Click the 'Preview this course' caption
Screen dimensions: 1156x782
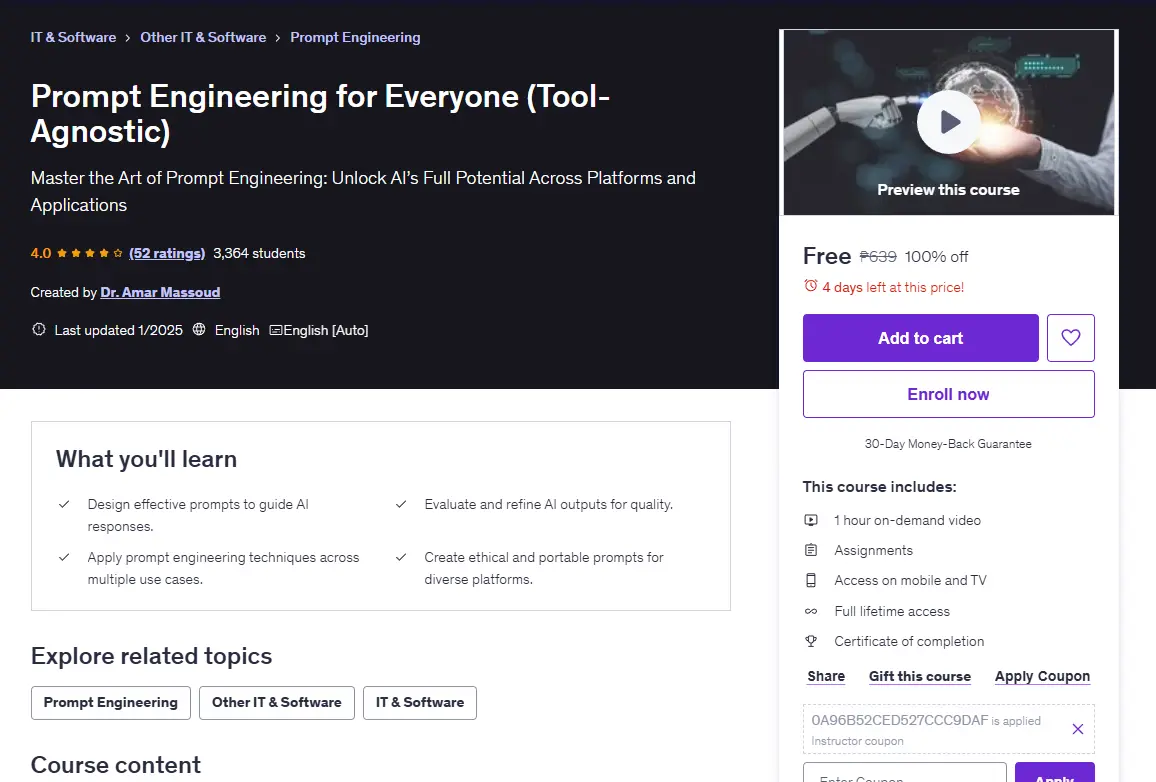[948, 189]
